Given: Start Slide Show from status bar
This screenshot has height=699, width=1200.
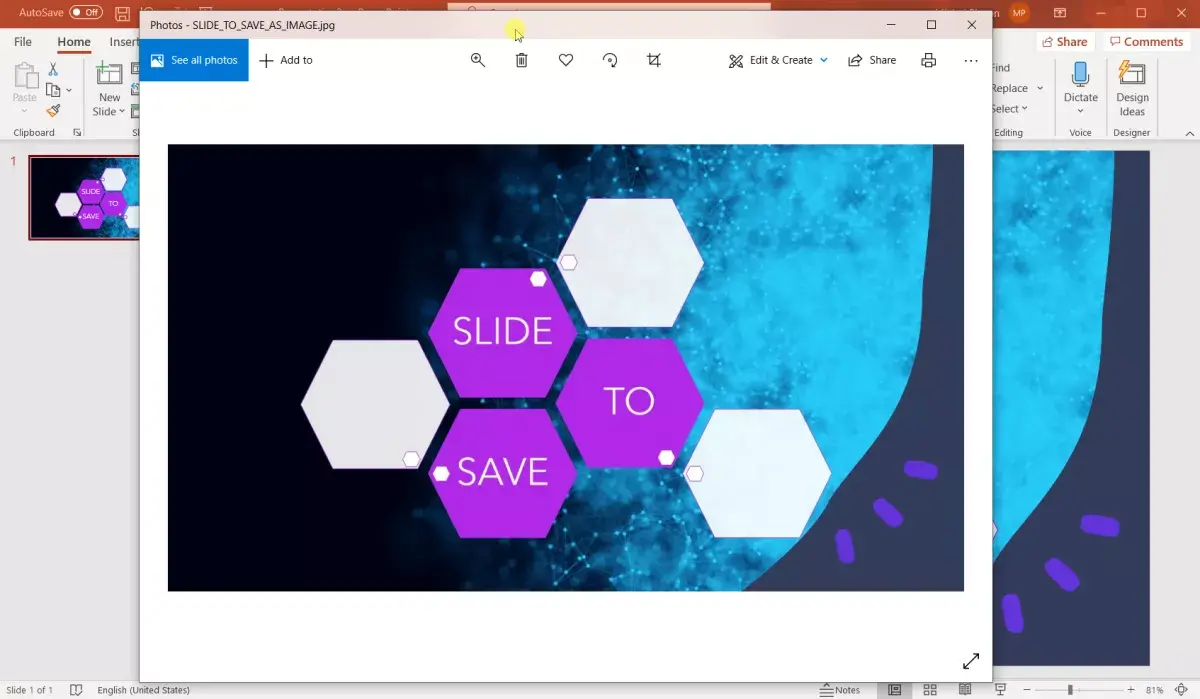Looking at the screenshot, I should tap(998, 690).
